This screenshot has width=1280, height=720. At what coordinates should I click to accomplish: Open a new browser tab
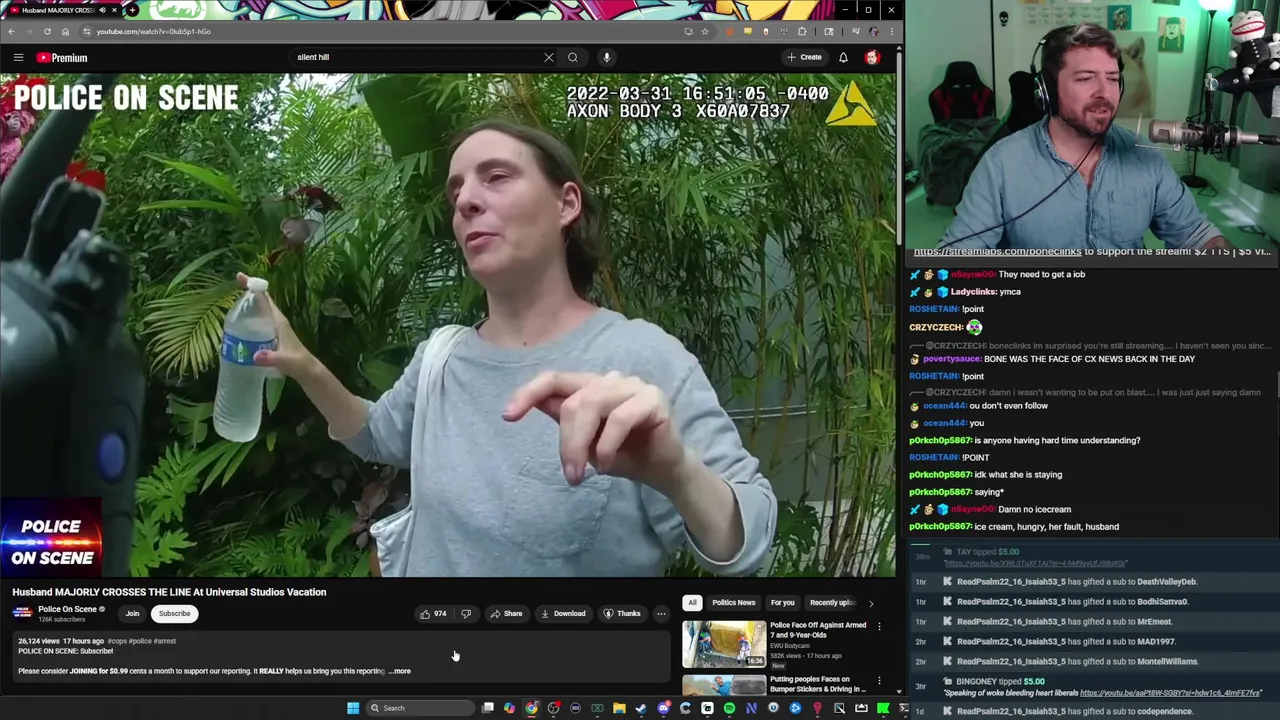(132, 10)
